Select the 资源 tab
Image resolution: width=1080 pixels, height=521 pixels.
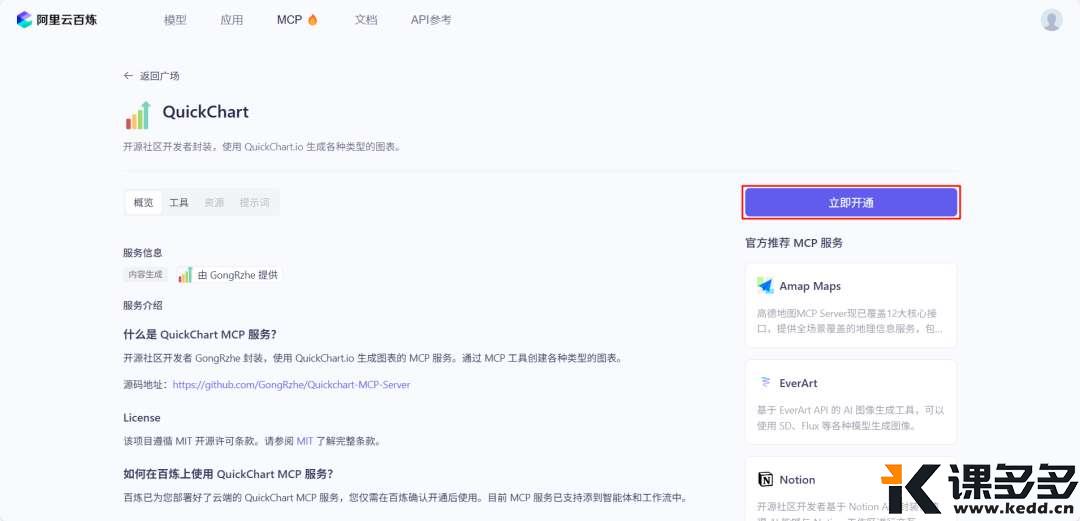point(214,203)
